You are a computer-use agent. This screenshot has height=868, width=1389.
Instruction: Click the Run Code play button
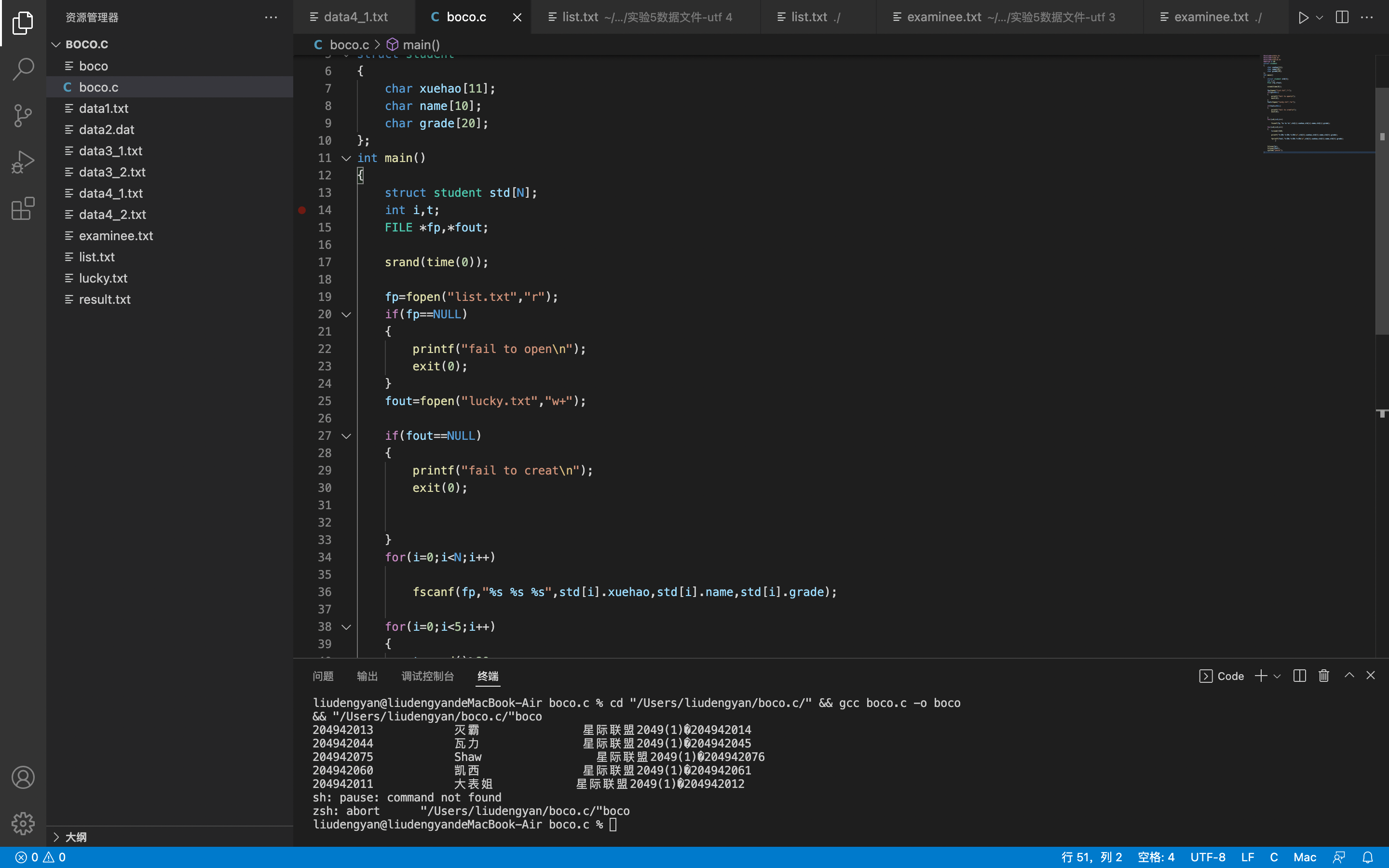[1303, 17]
